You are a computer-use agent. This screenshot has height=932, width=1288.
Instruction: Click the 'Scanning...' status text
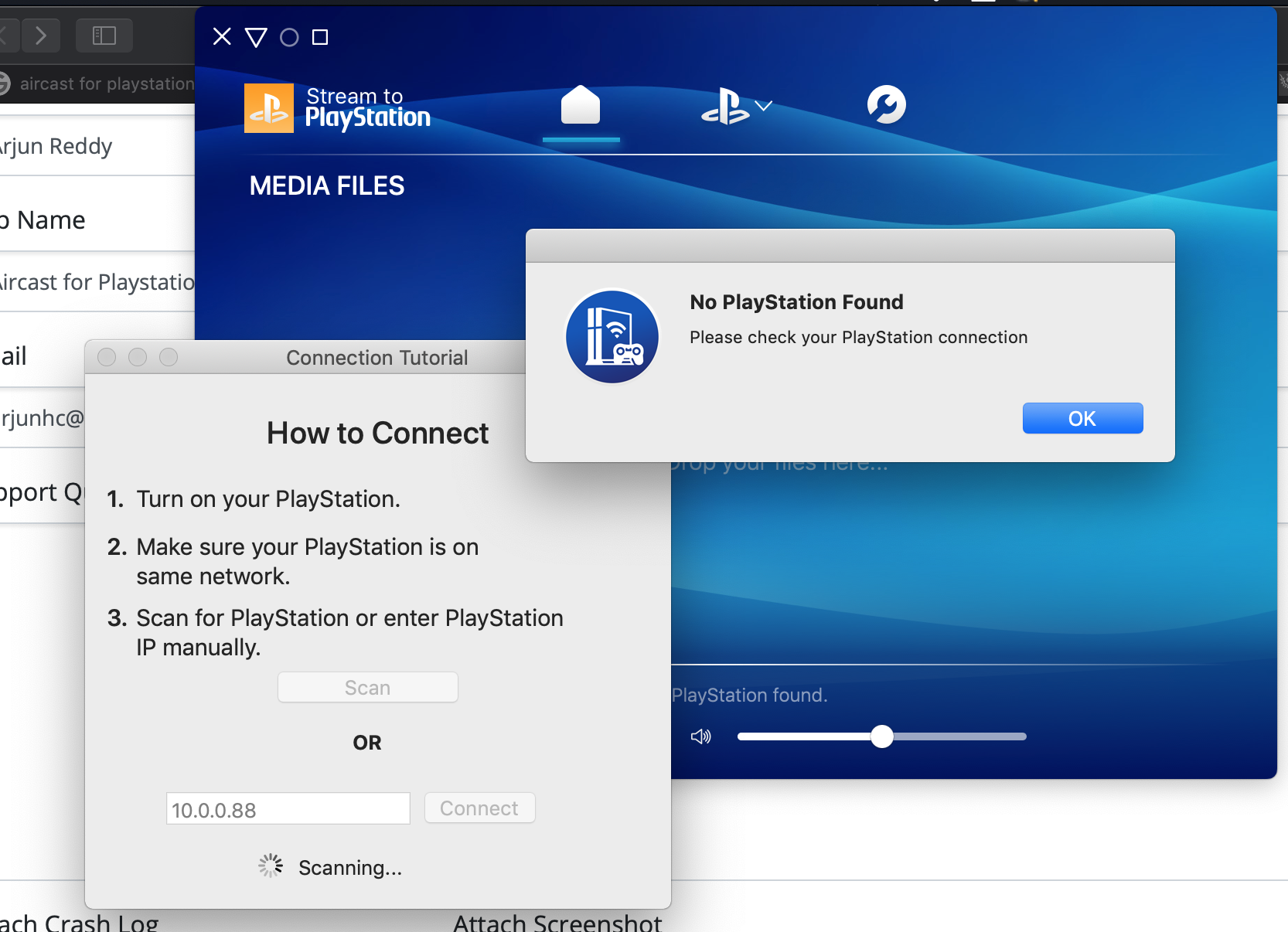[350, 868]
